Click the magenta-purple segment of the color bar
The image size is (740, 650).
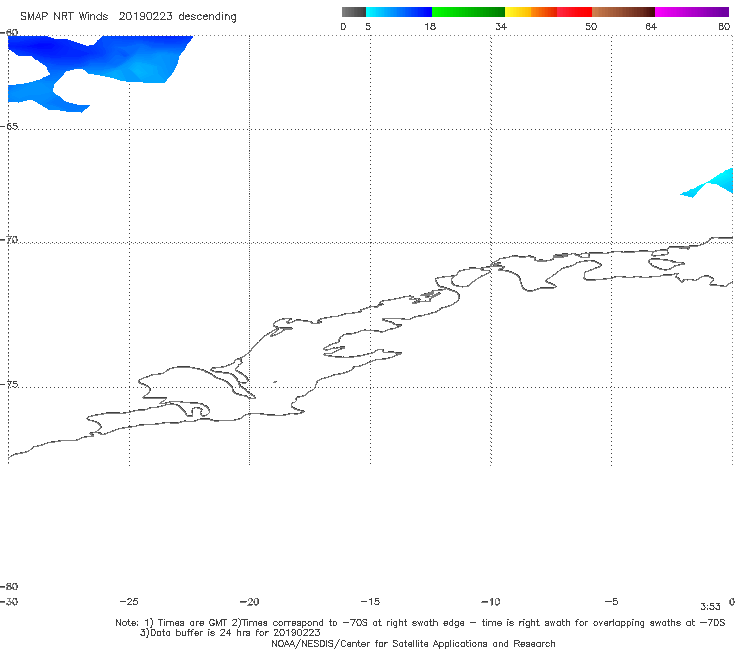click(692, 12)
